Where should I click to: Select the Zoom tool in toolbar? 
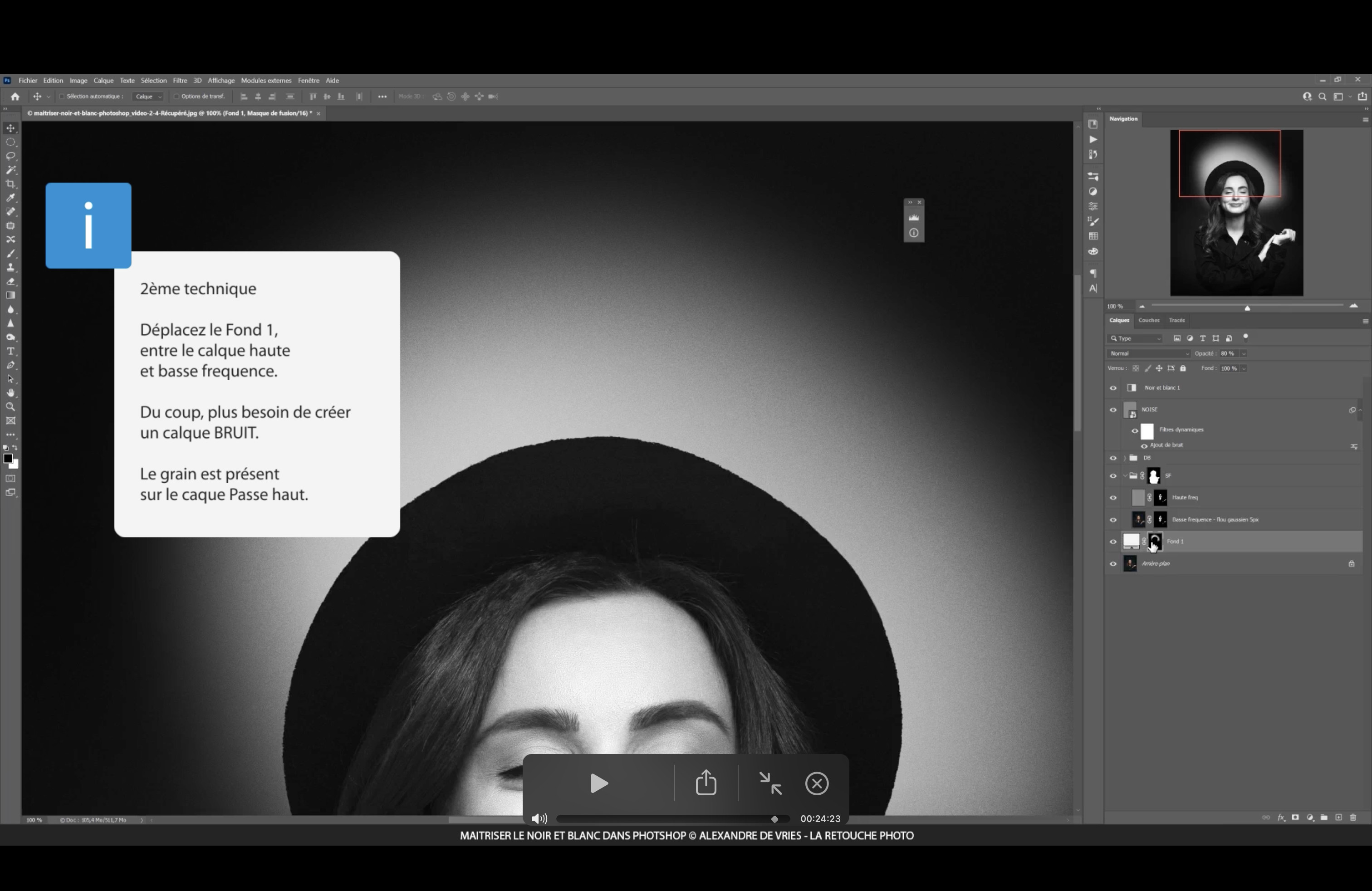point(11,407)
